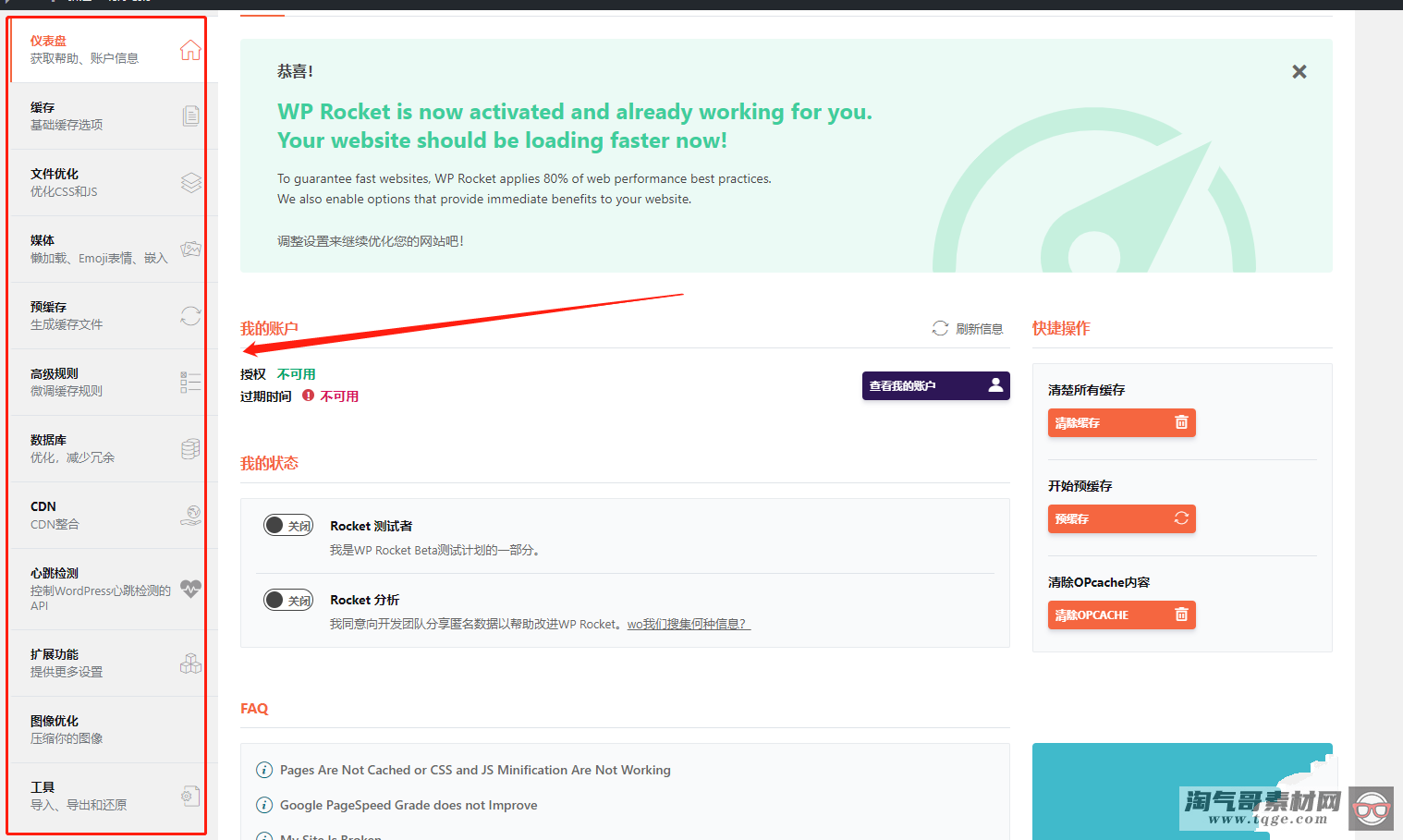Click the 我的状态 section heading
Image resolution: width=1403 pixels, height=840 pixels.
269,463
